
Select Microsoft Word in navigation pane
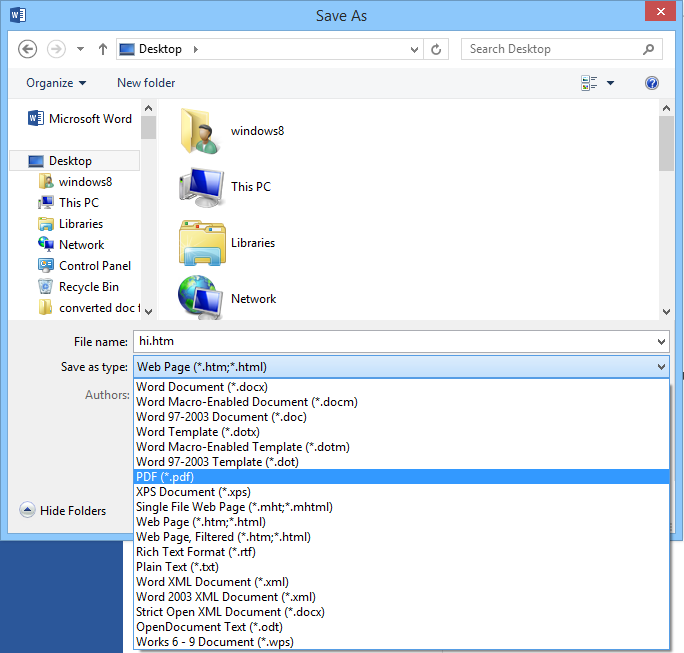[x=80, y=119]
